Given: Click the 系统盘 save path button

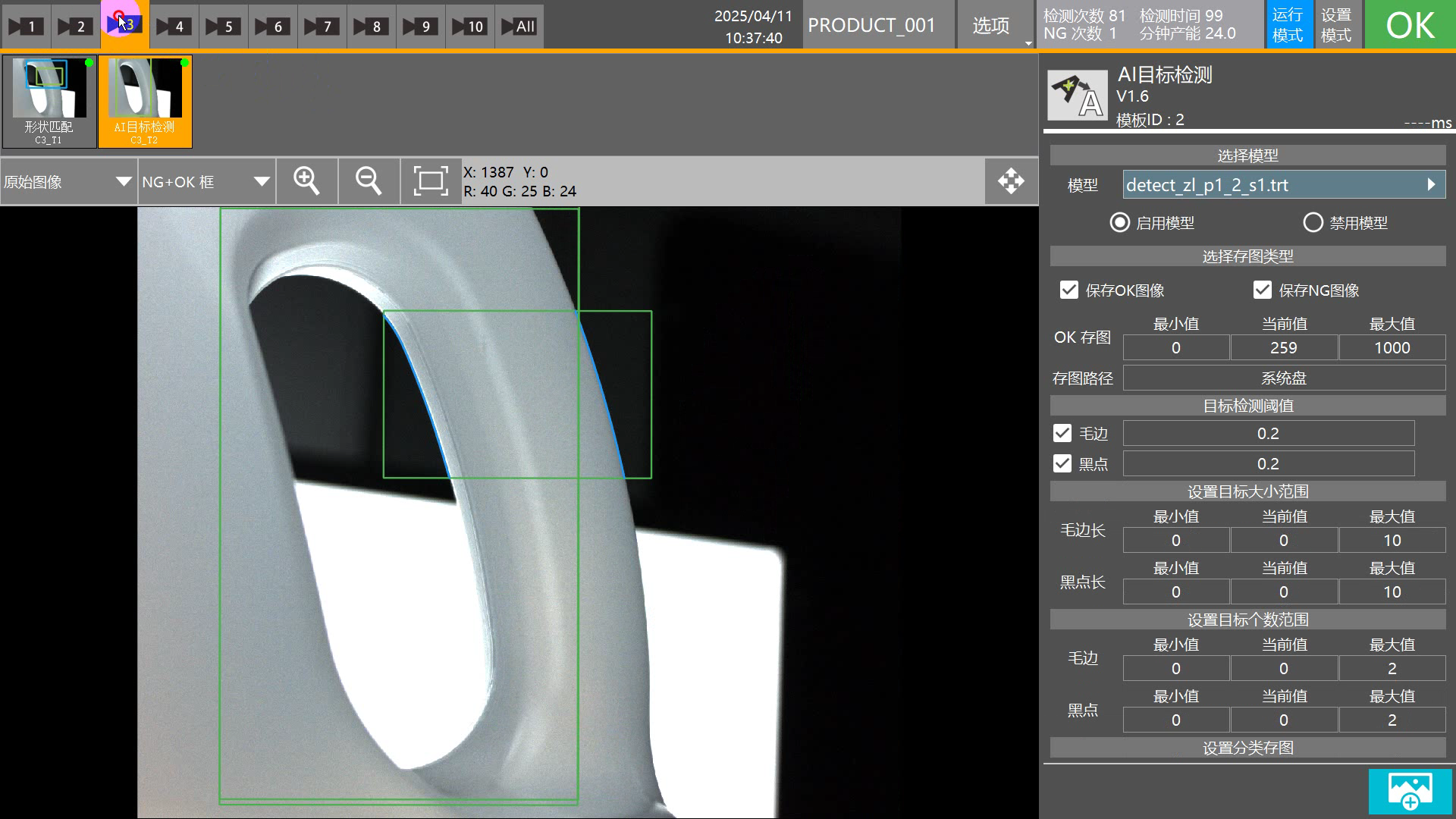Looking at the screenshot, I should pos(1283,378).
